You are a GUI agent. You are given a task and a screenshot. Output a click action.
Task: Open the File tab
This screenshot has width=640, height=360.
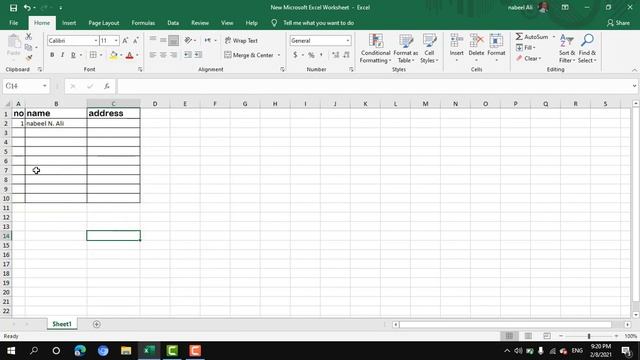pyautogui.click(x=13, y=23)
